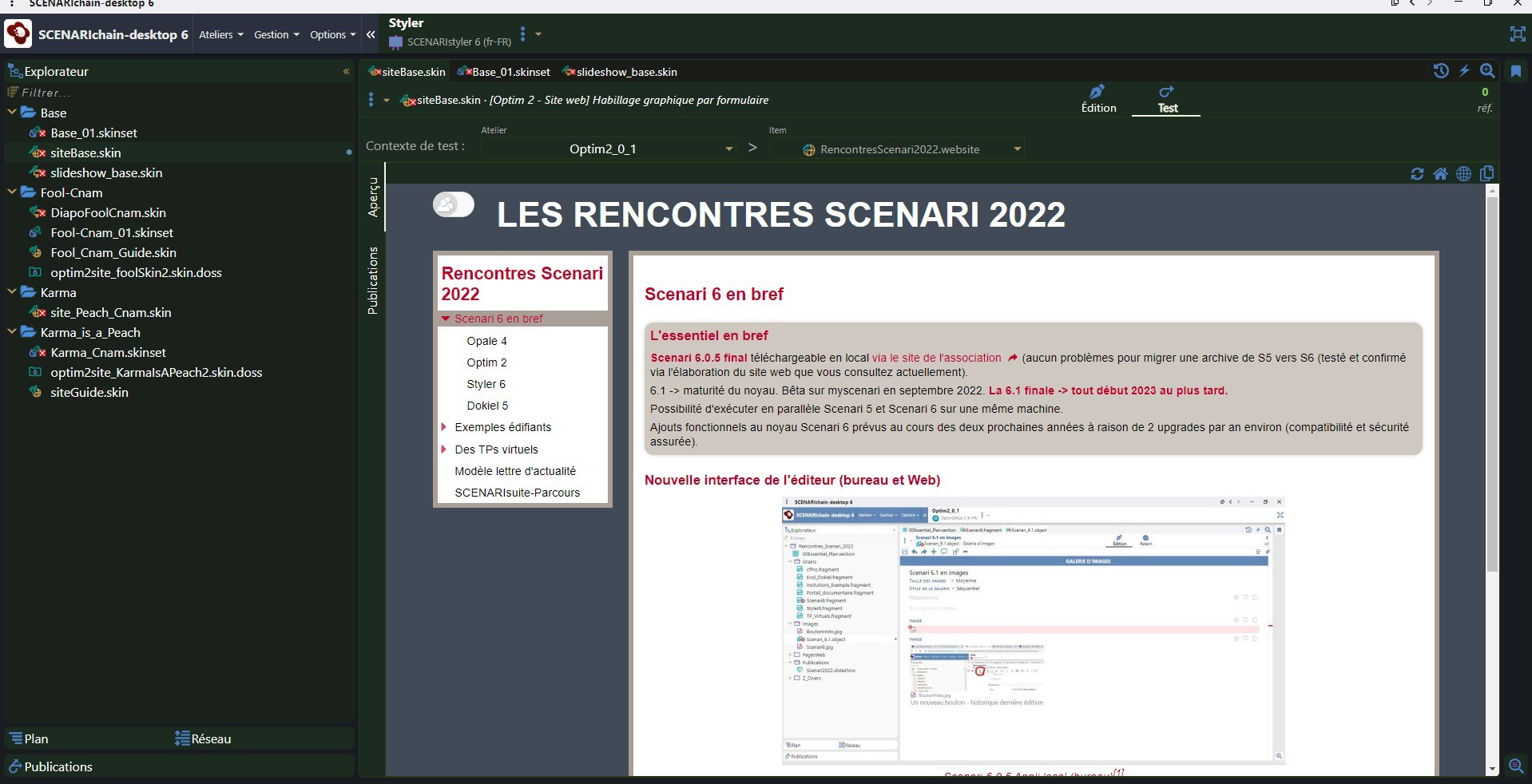Click the copy pages icon above preview
Screen dimensions: 1532x784
pos(1486,174)
